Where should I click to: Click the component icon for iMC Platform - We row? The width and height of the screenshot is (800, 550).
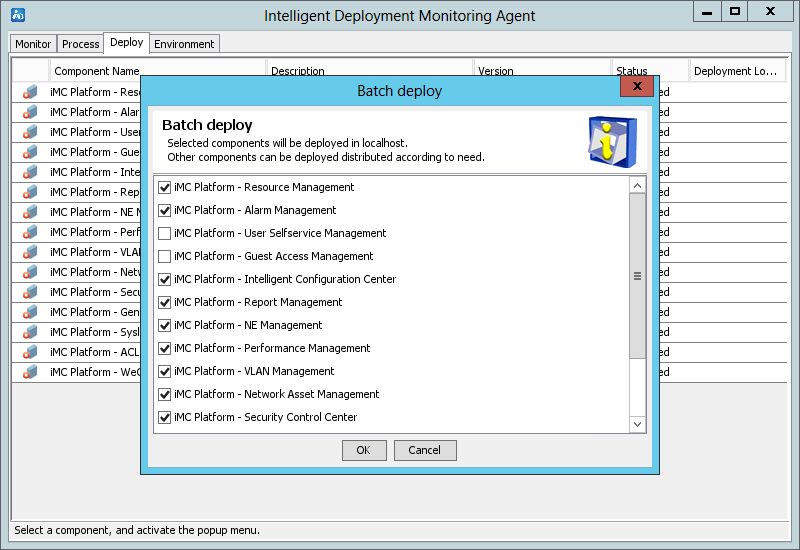click(x=30, y=372)
